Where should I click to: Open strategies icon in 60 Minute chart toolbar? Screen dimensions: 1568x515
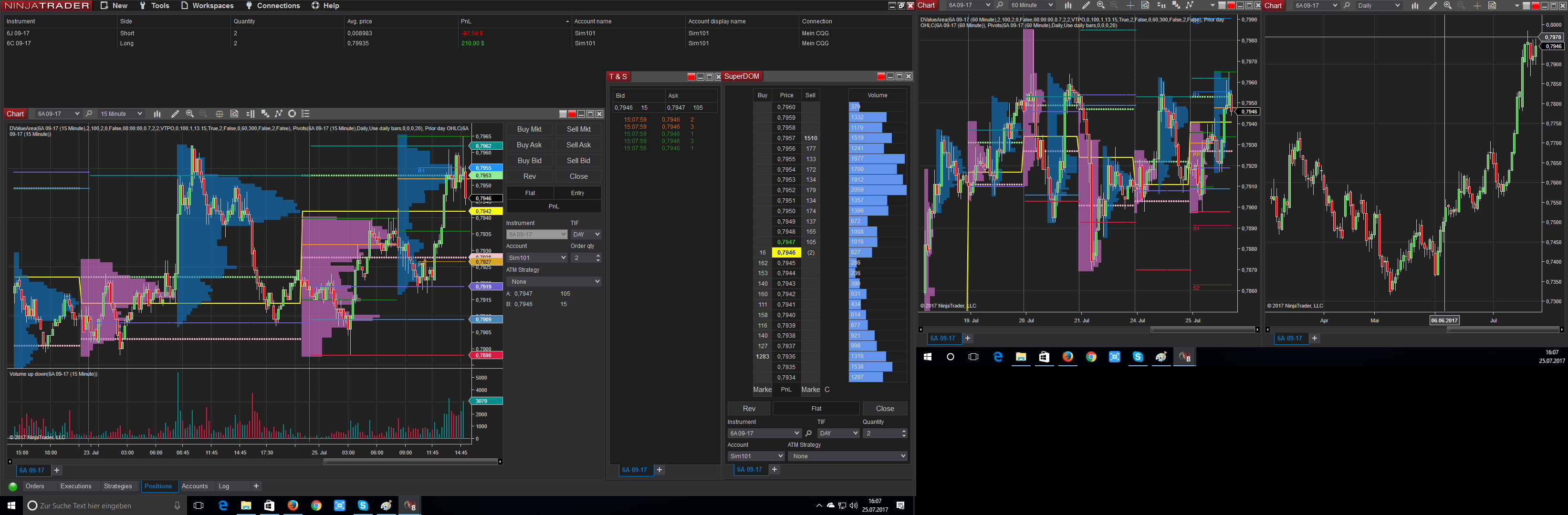[1190, 5]
